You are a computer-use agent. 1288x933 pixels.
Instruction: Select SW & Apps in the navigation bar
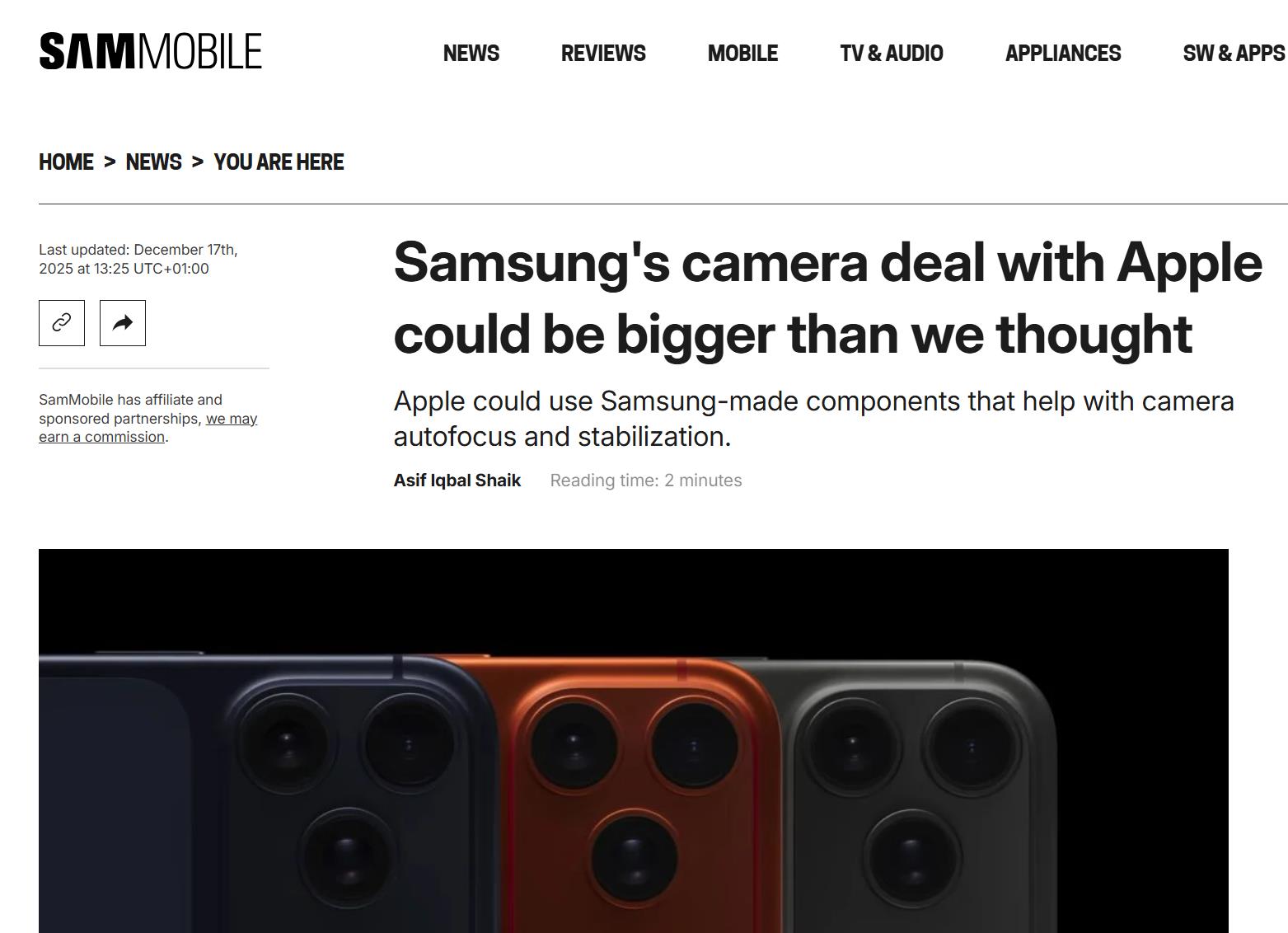point(1234,54)
